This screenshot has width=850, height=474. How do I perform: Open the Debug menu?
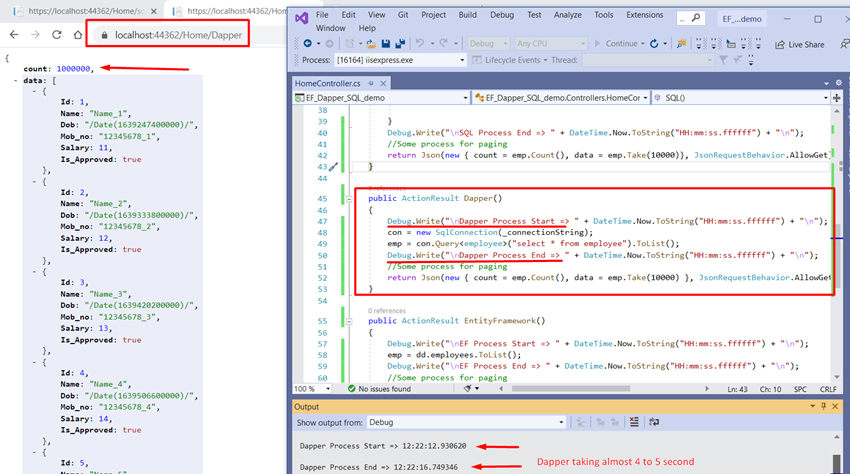coord(502,15)
